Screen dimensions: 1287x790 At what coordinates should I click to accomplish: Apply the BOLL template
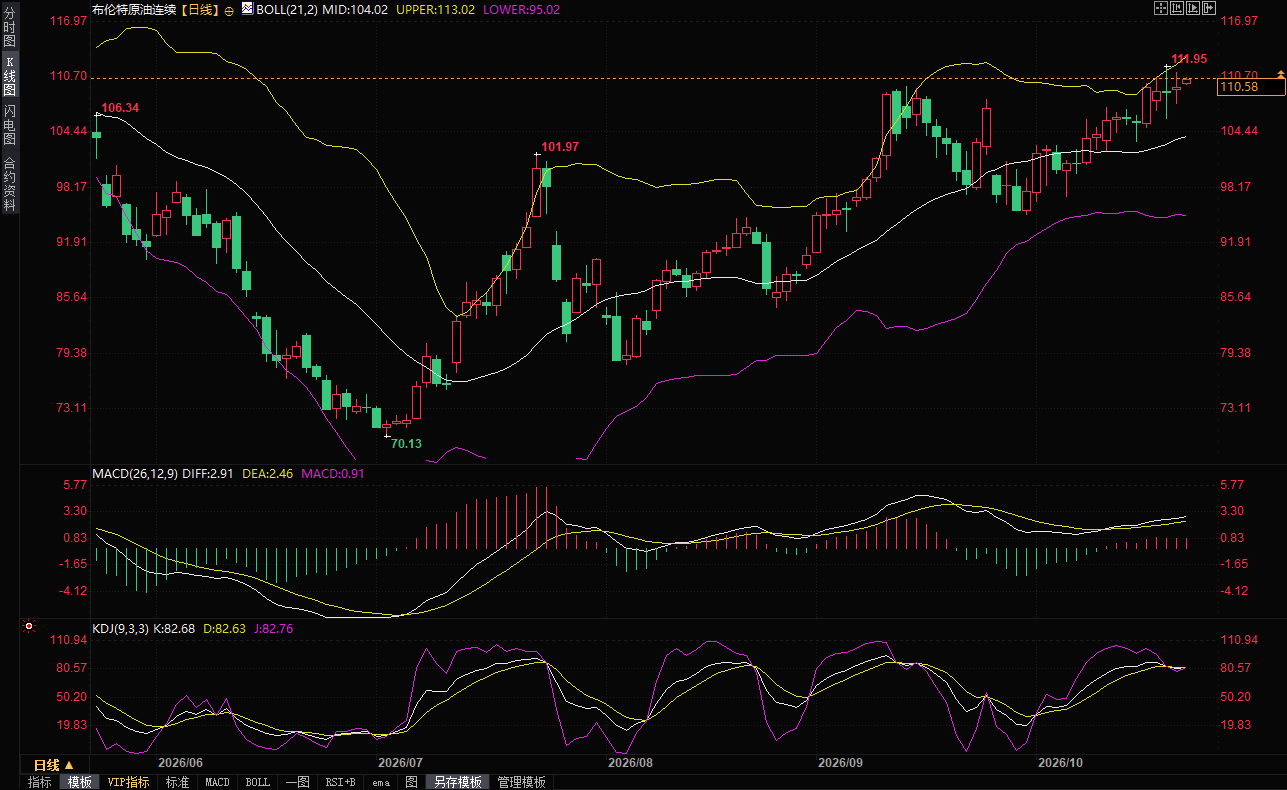tap(258, 782)
